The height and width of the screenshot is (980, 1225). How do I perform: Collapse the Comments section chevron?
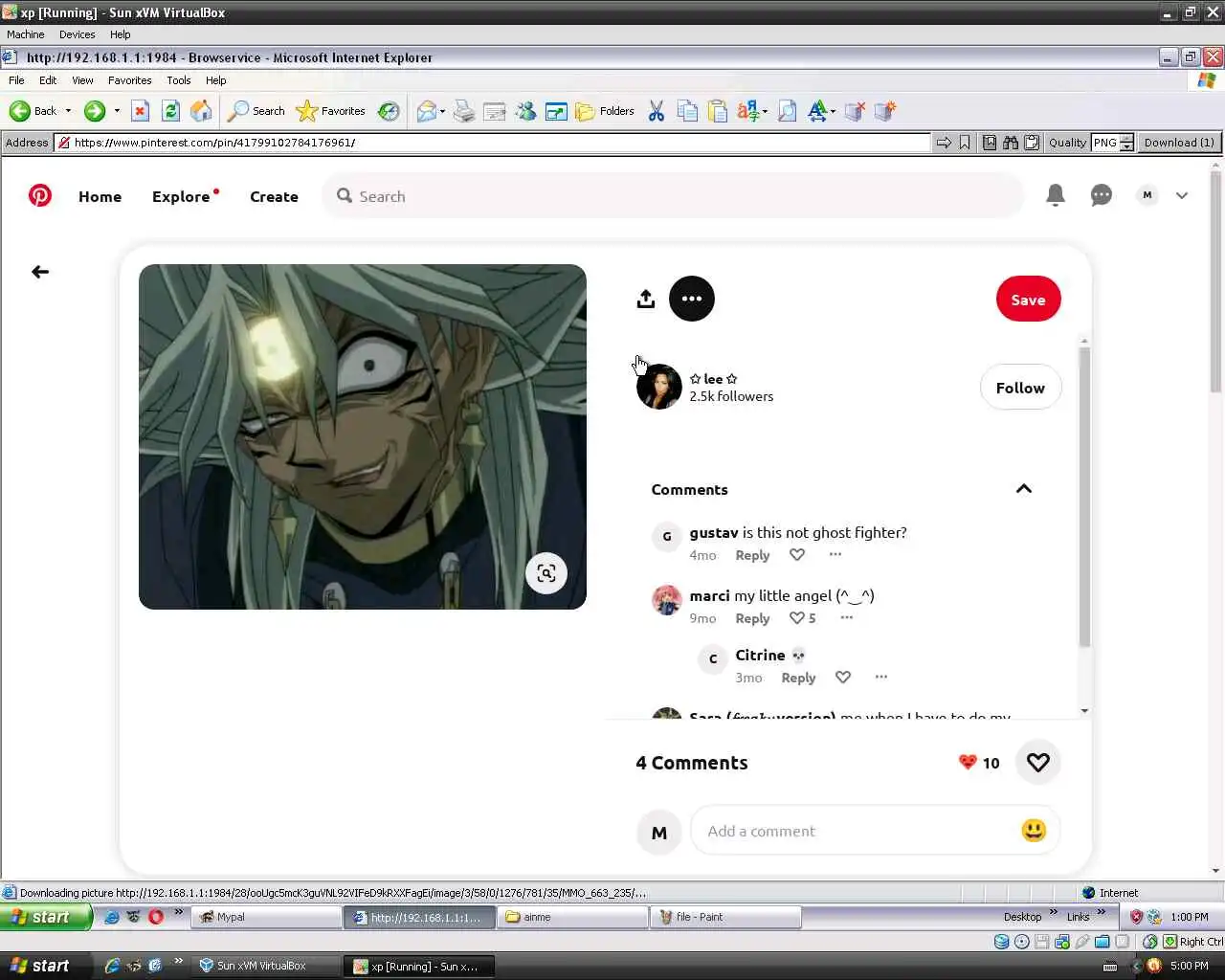1024,489
